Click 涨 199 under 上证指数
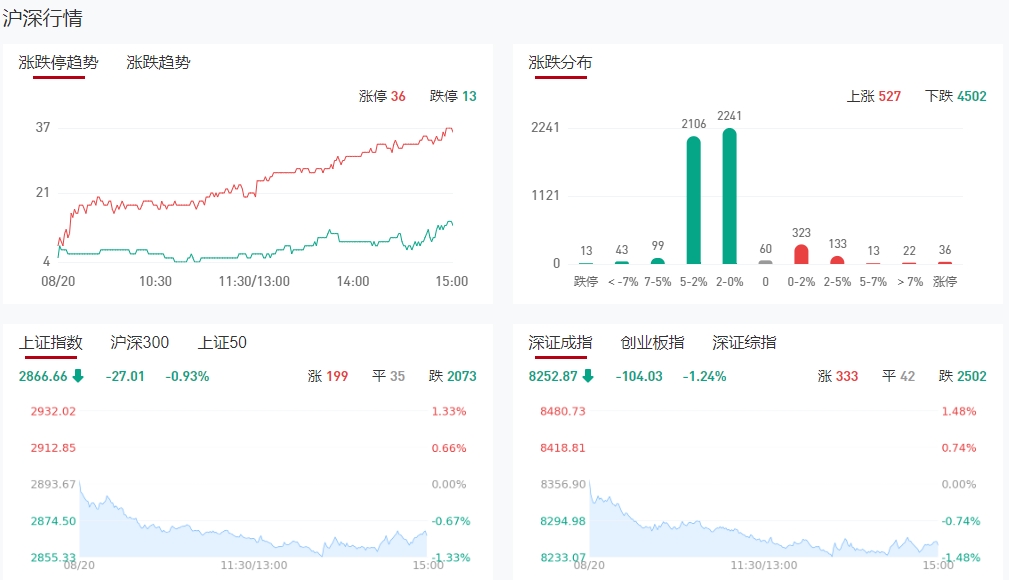 [328, 376]
